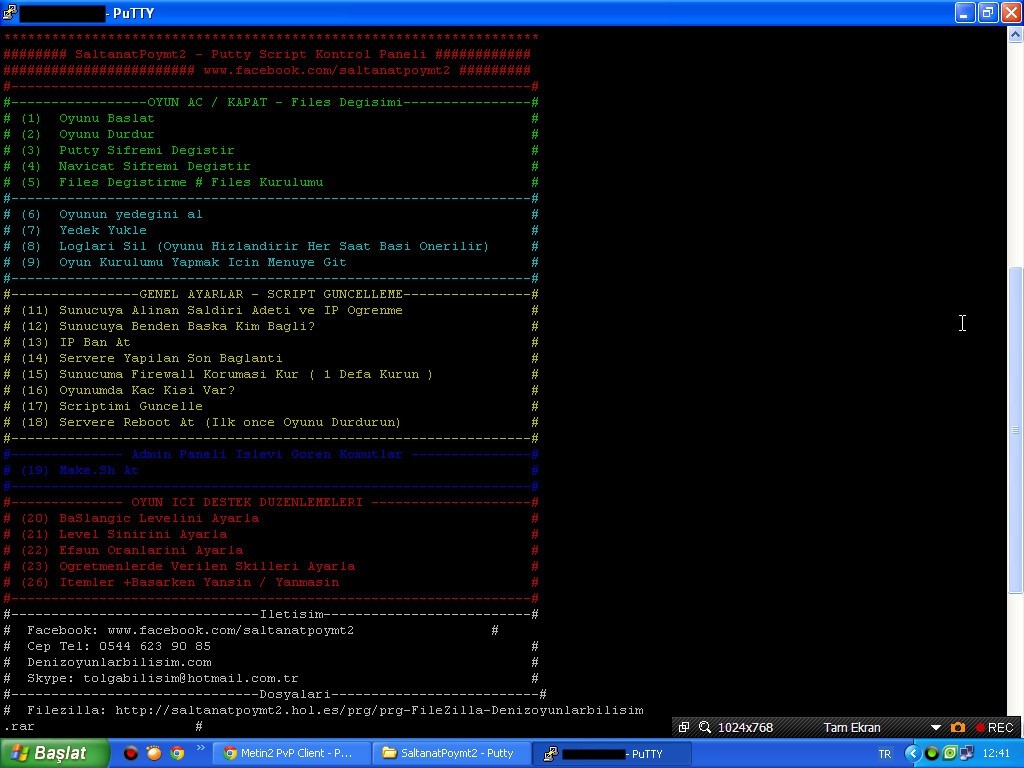This screenshot has width=1024, height=768.
Task: Click "GENEL AYARLAR - SCRIPT GUNCELLEME" heading
Action: (x=271, y=294)
